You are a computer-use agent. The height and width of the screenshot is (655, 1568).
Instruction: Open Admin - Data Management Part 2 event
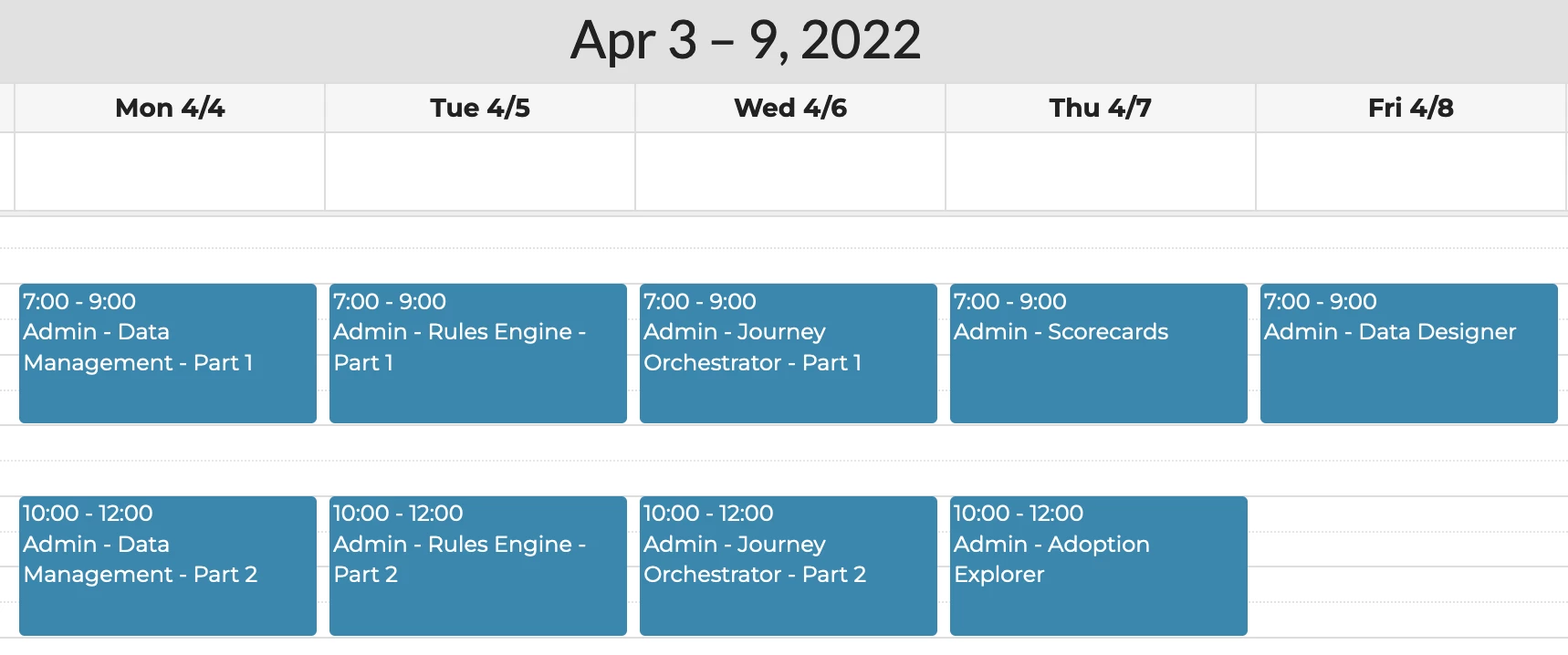click(168, 566)
